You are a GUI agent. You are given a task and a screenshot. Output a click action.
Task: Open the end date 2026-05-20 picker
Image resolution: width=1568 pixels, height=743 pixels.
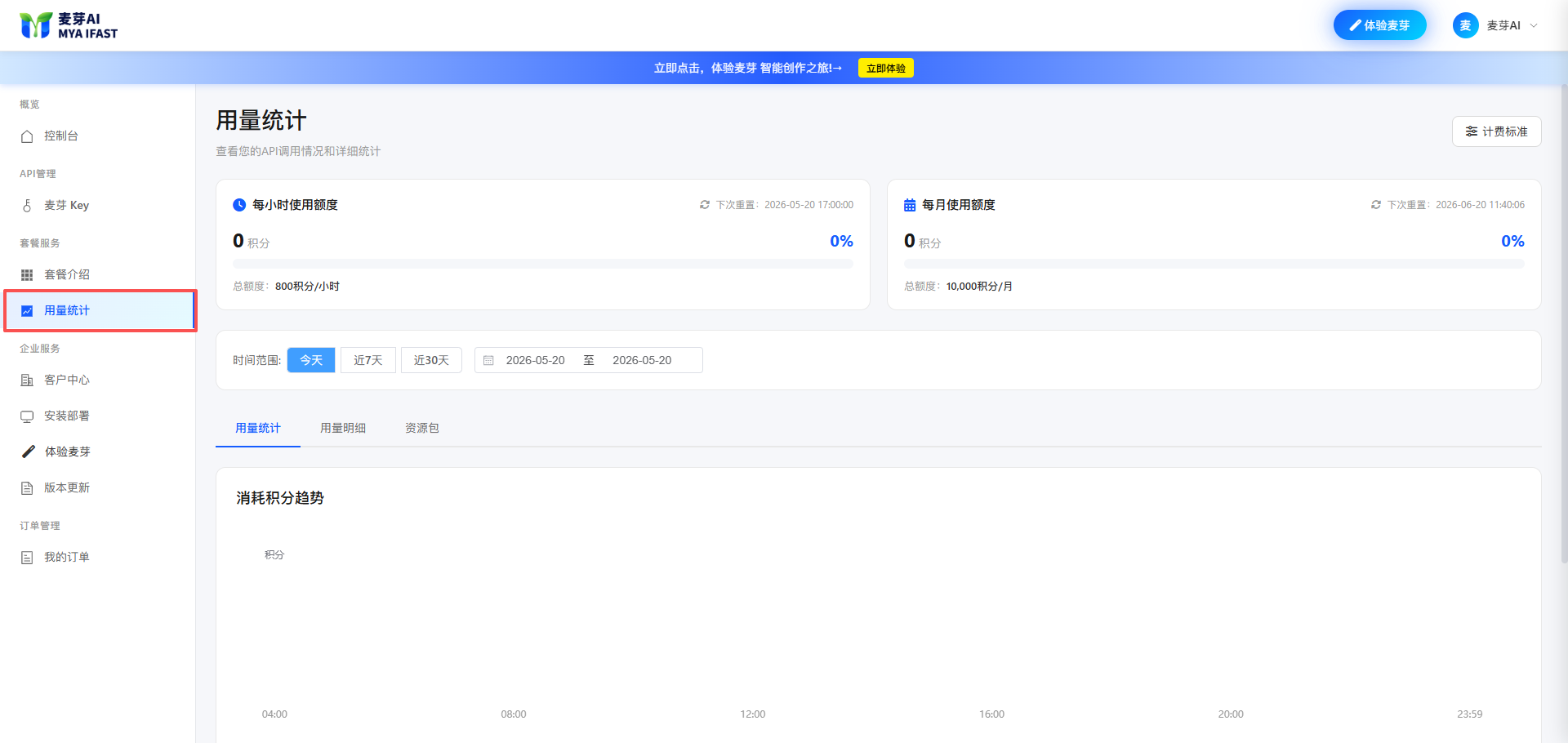(x=642, y=360)
